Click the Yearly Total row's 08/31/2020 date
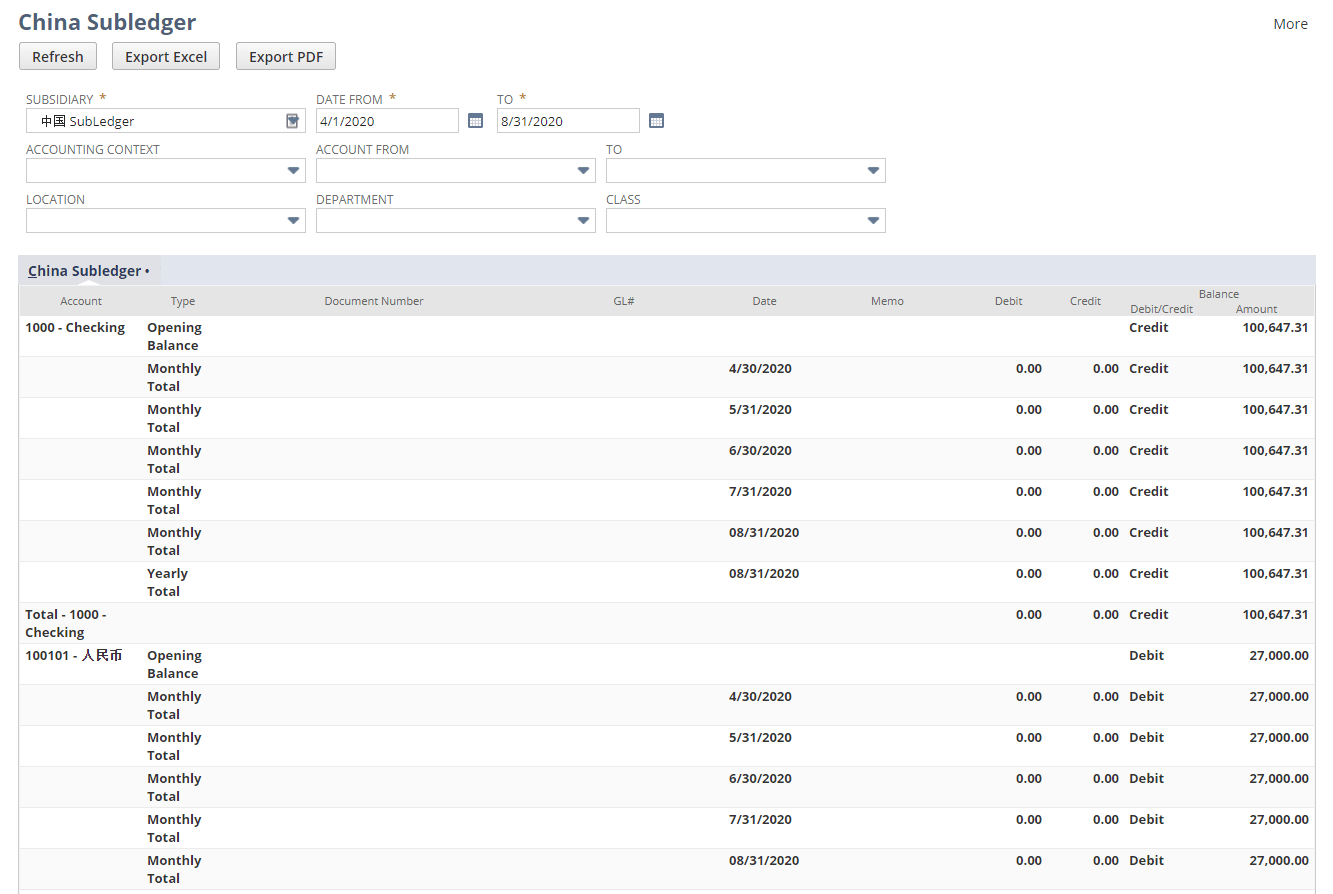 tap(764, 574)
